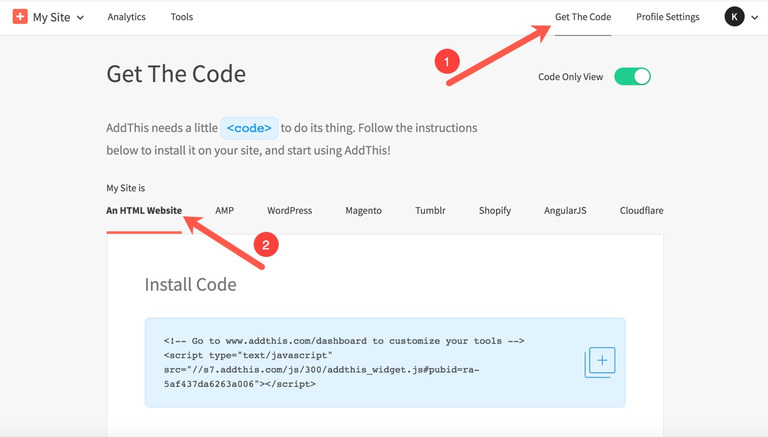Click the Get The Code page heading
This screenshot has width=768, height=437.
[176, 74]
